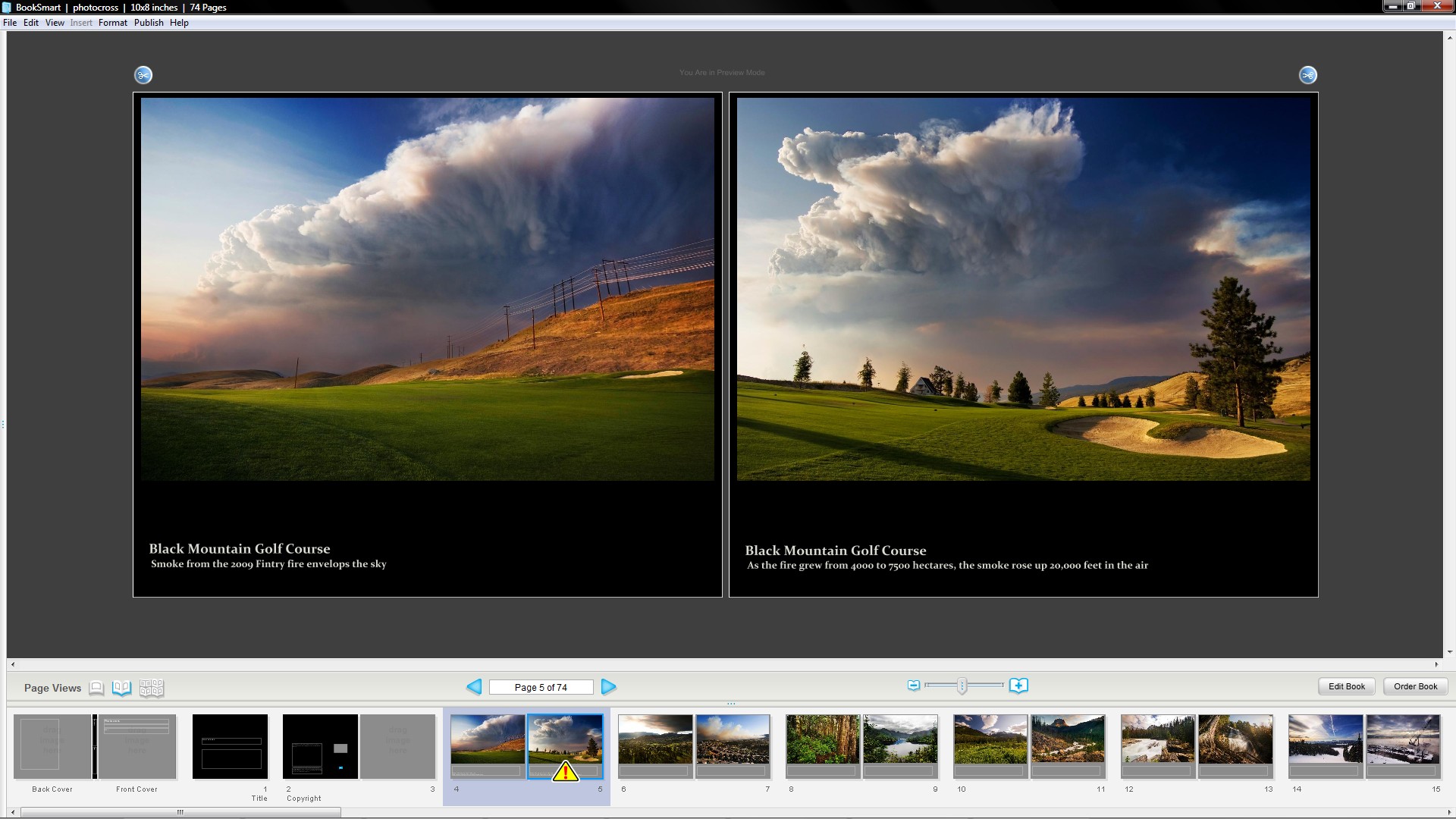Select page 13 thumbnail

(1235, 746)
